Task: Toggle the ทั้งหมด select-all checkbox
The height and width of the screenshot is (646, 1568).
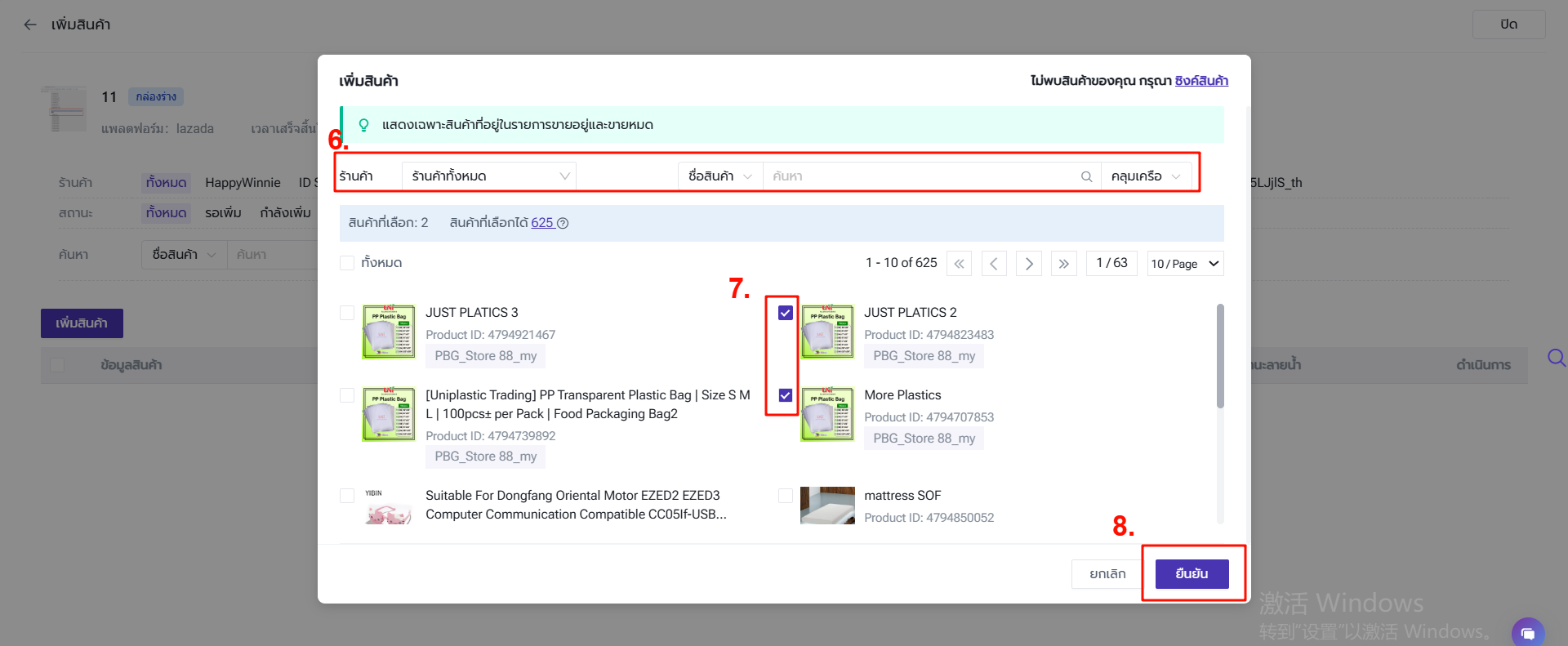Action: [347, 263]
